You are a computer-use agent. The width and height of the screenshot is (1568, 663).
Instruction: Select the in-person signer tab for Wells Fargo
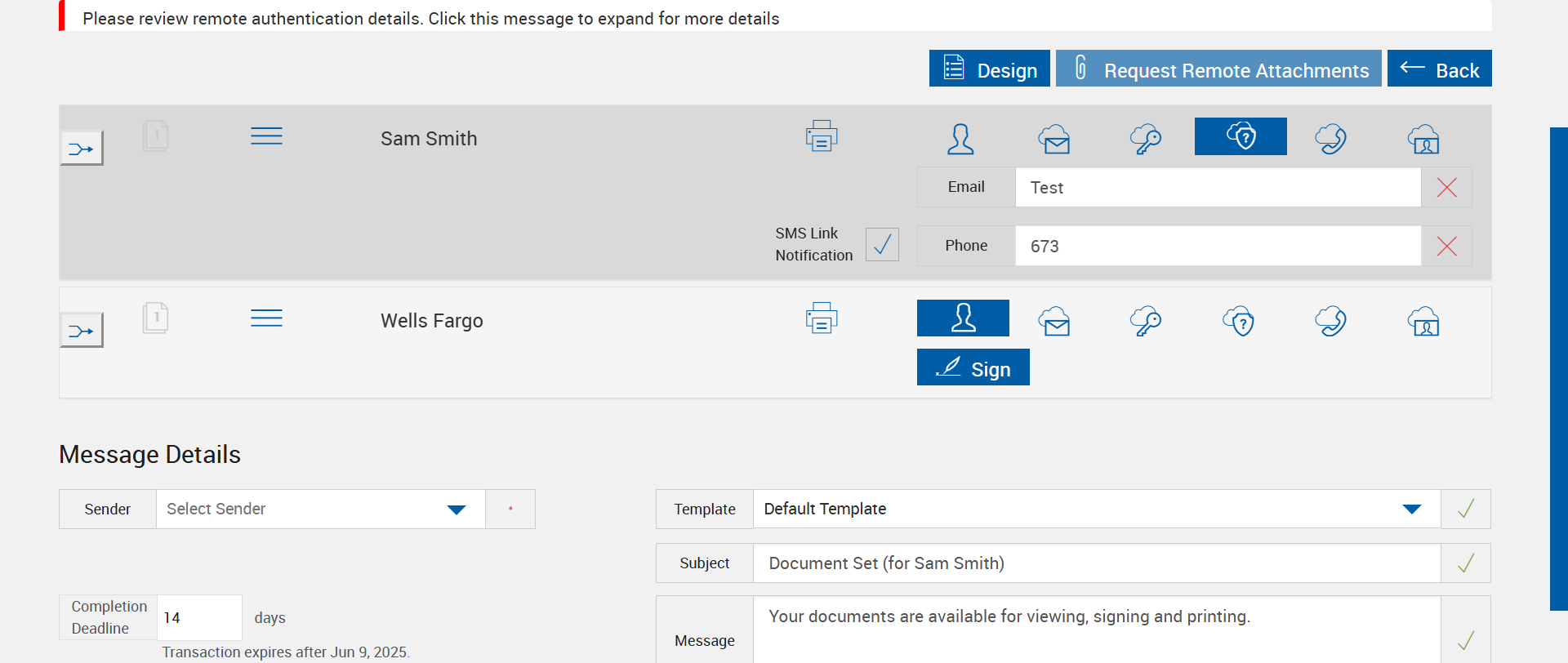pos(963,318)
